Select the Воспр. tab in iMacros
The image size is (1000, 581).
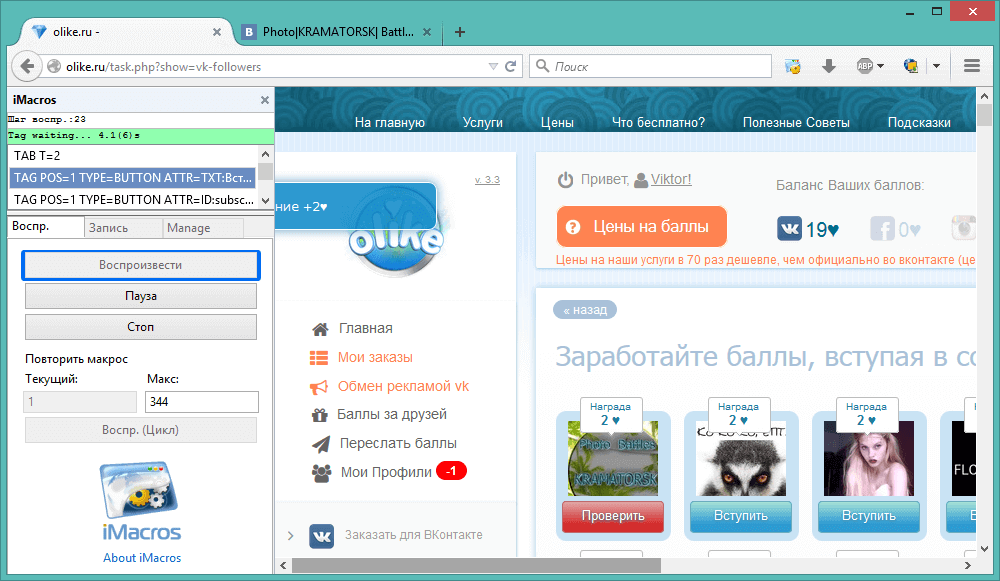[x=45, y=226]
